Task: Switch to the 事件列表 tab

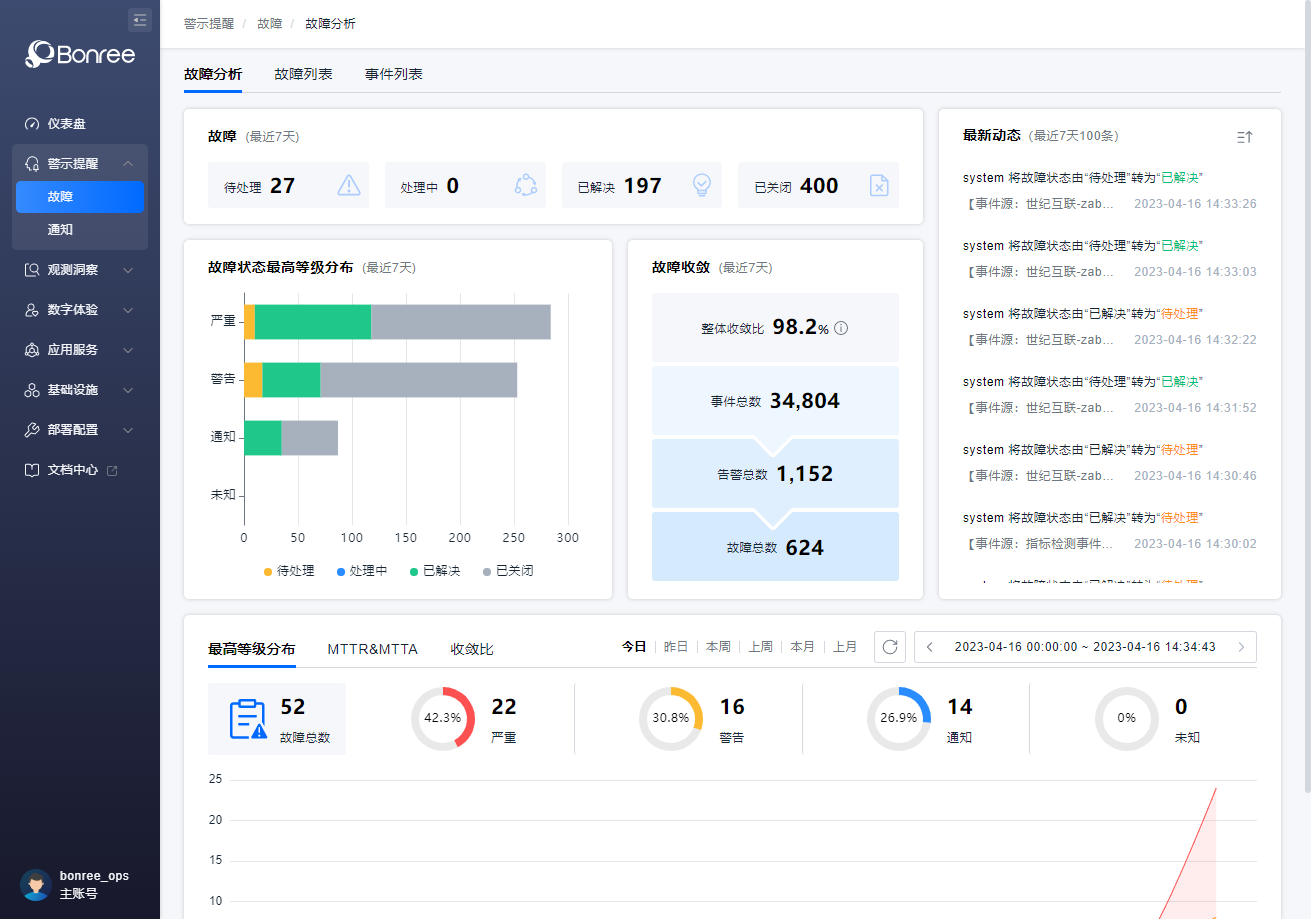Action: (x=394, y=73)
